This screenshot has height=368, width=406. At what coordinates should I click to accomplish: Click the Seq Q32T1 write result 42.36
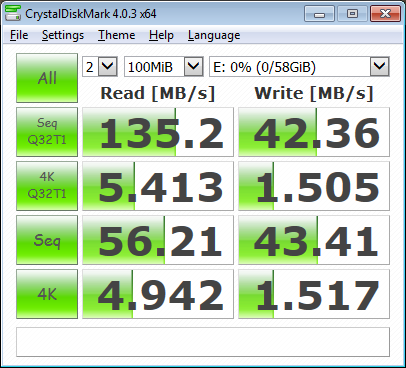314,132
